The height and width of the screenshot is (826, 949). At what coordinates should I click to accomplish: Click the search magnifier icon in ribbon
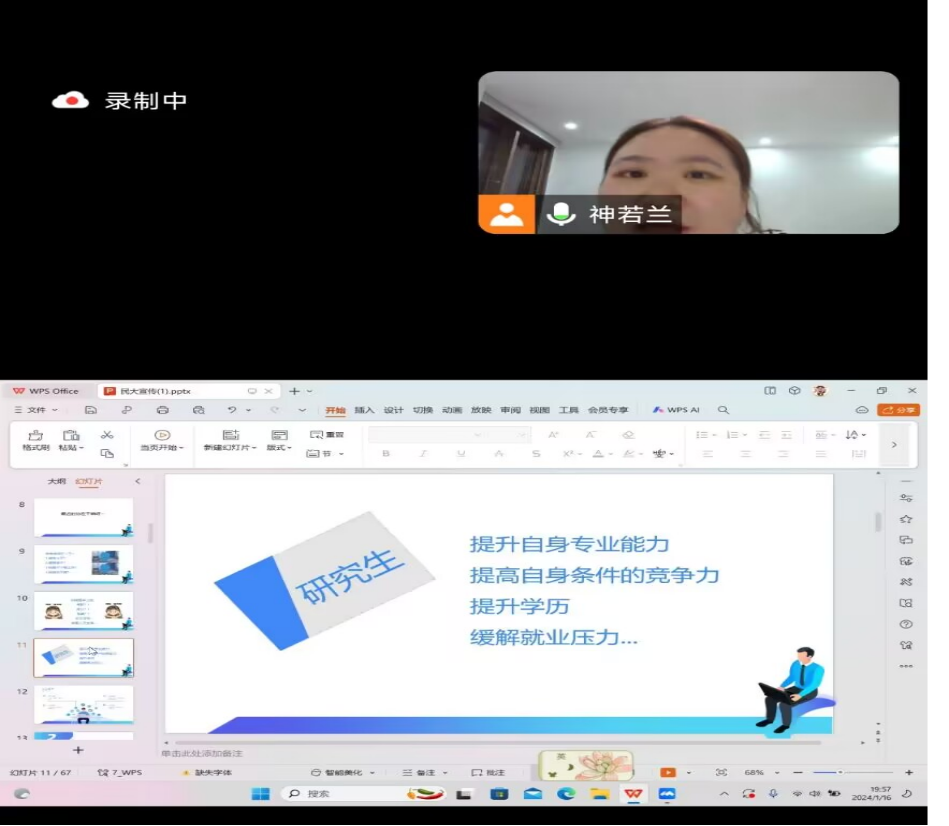[723, 410]
